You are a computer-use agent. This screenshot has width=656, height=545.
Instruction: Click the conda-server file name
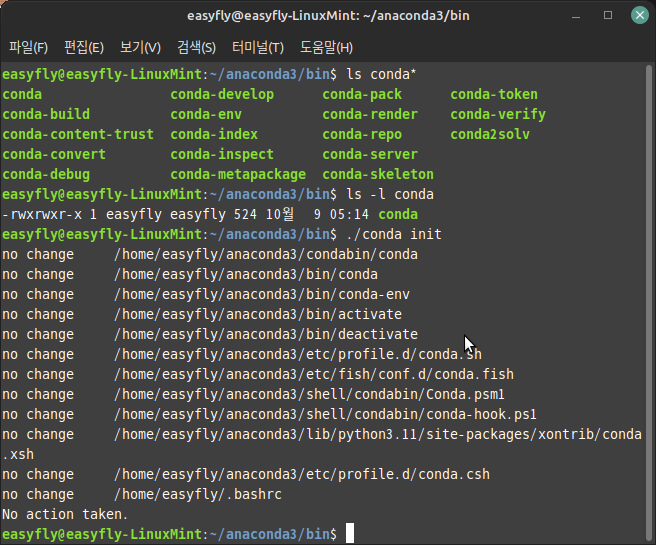pyautogui.click(x=370, y=155)
